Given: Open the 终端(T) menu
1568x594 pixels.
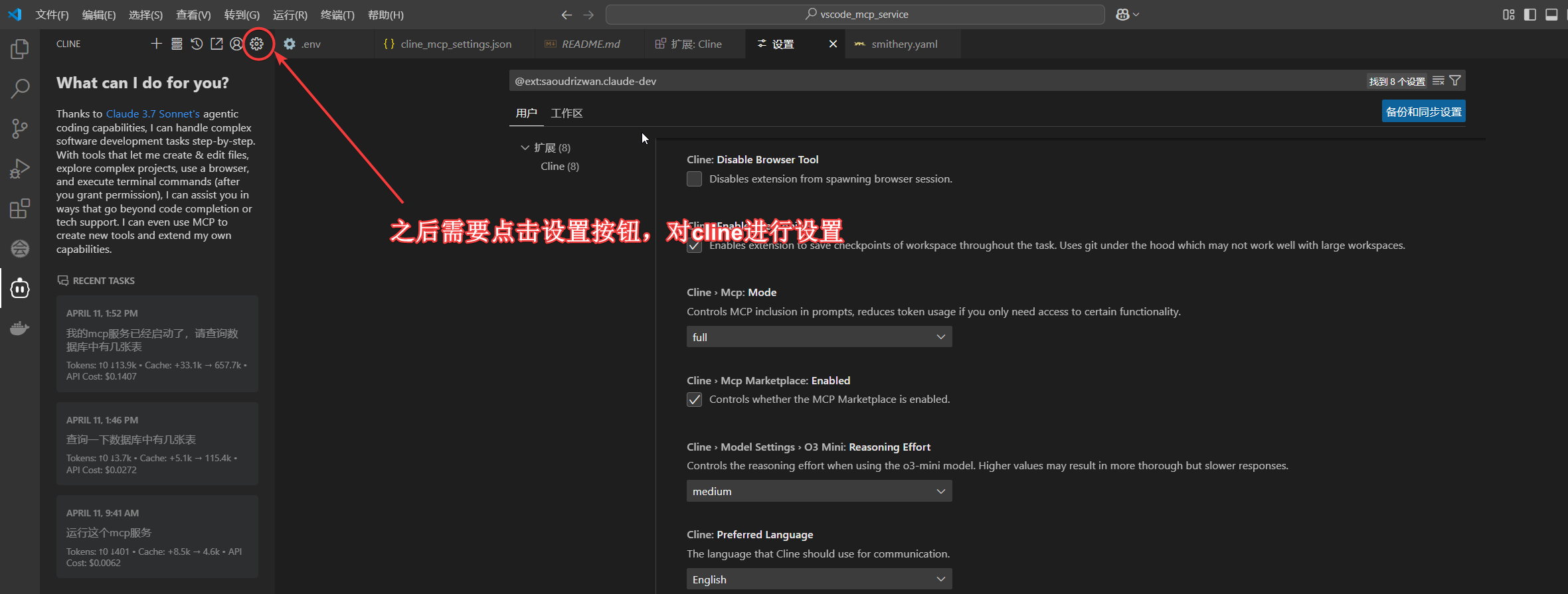Looking at the screenshot, I should click(337, 15).
